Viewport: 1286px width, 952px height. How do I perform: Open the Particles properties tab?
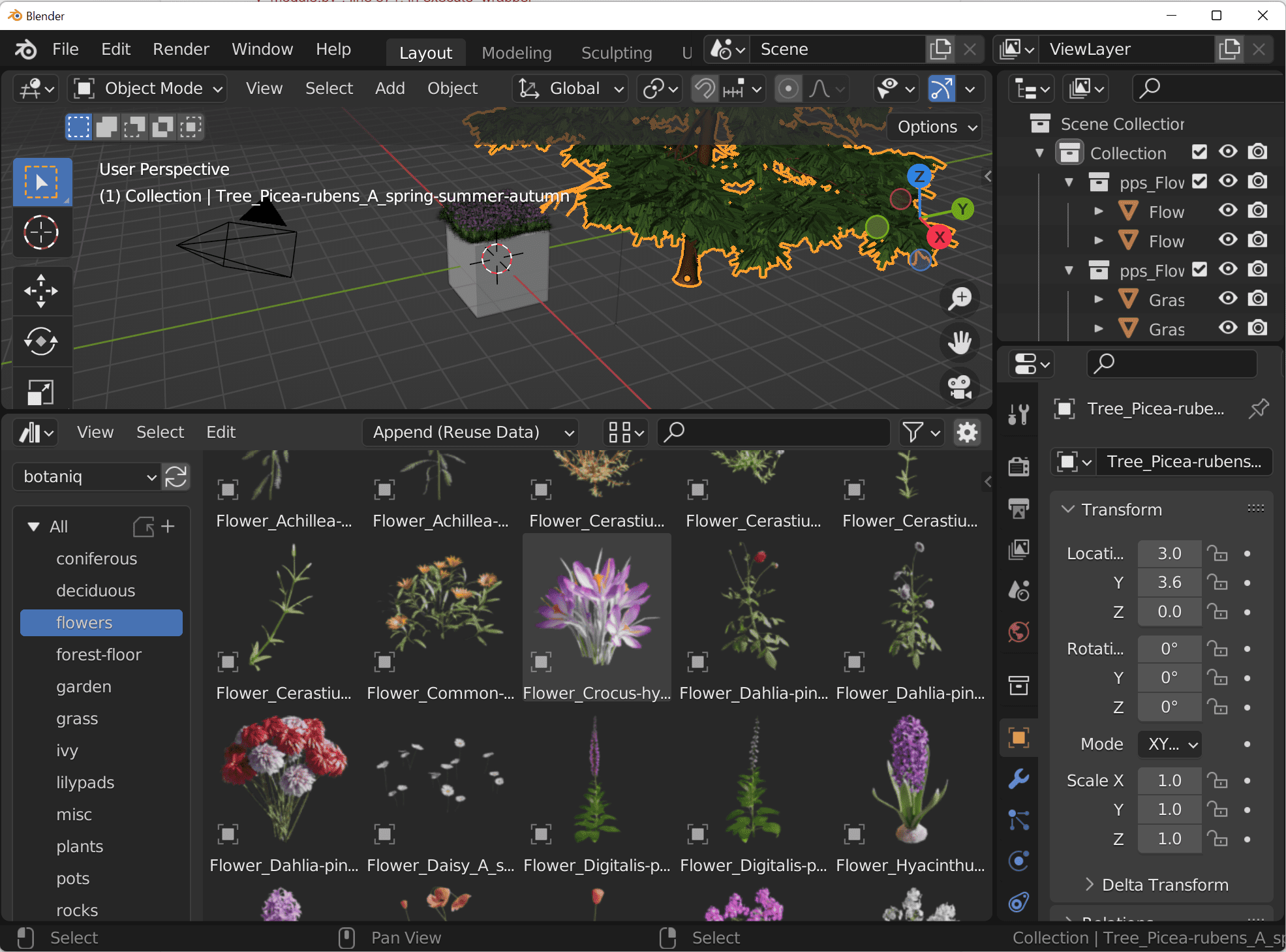pyautogui.click(x=1018, y=820)
